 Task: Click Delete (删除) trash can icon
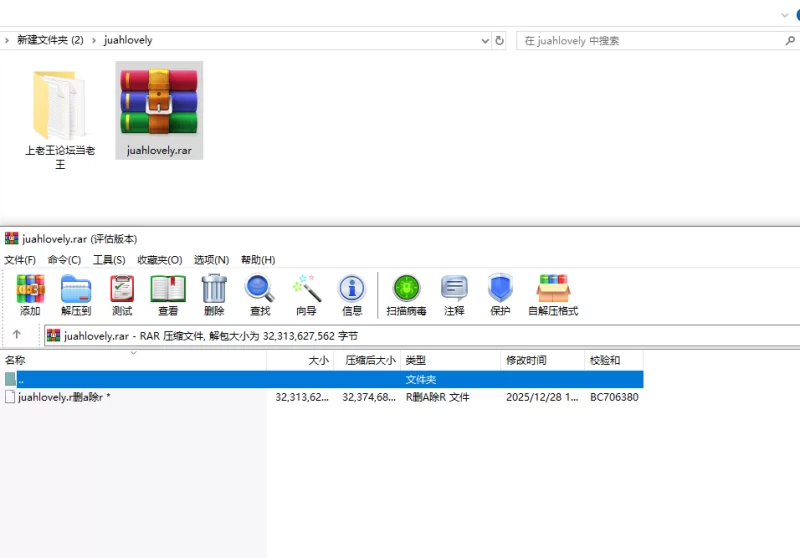click(214, 295)
